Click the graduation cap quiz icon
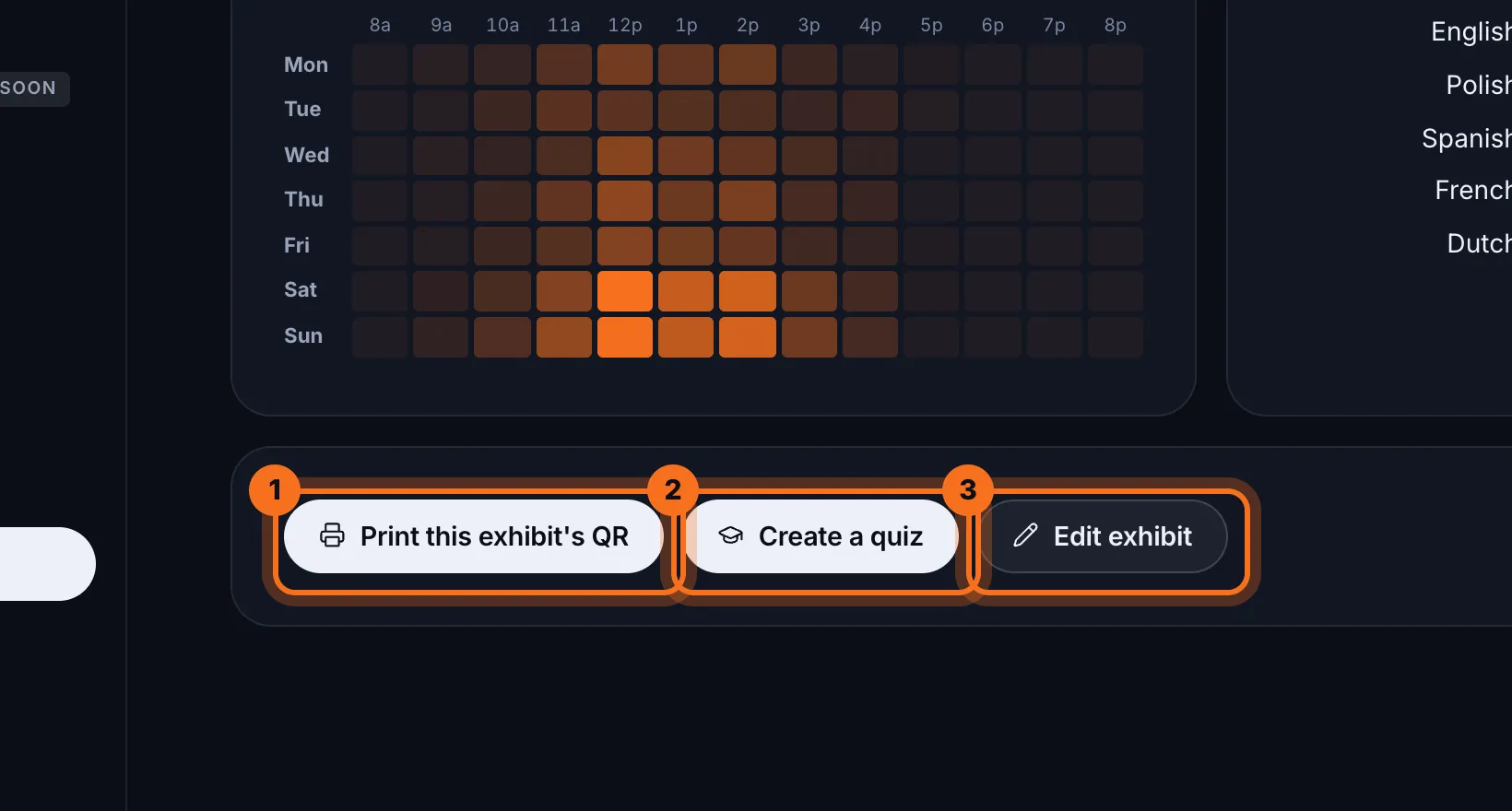This screenshot has width=1512, height=811. click(x=730, y=535)
